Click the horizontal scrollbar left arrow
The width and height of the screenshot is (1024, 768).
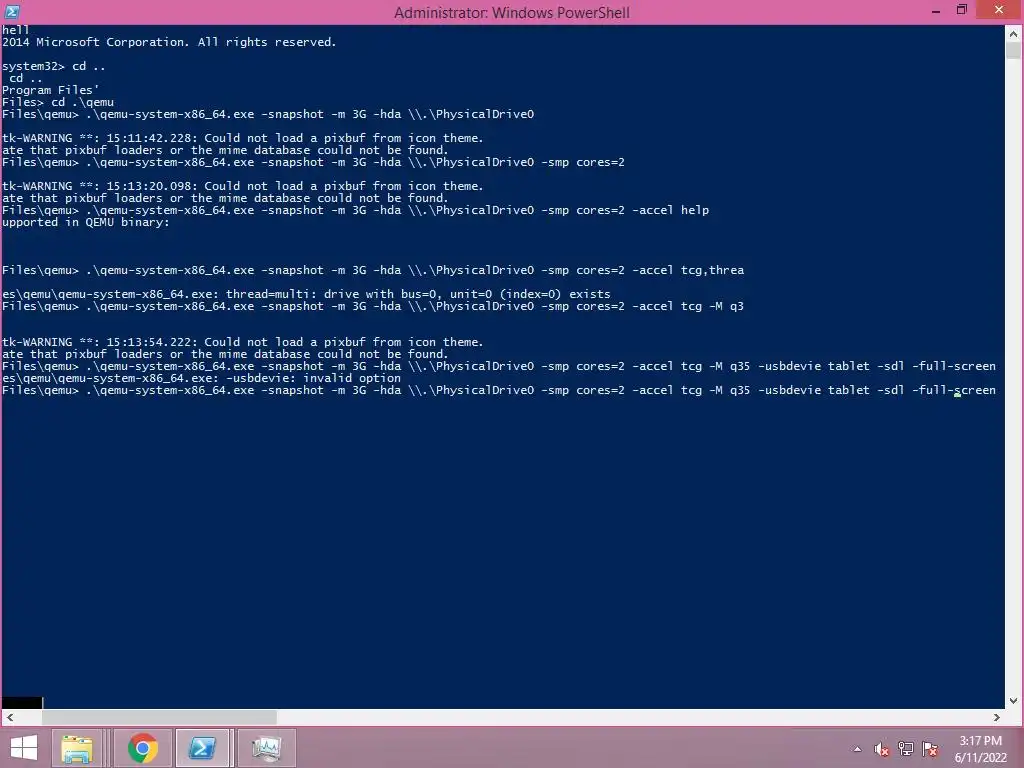(x=9, y=717)
